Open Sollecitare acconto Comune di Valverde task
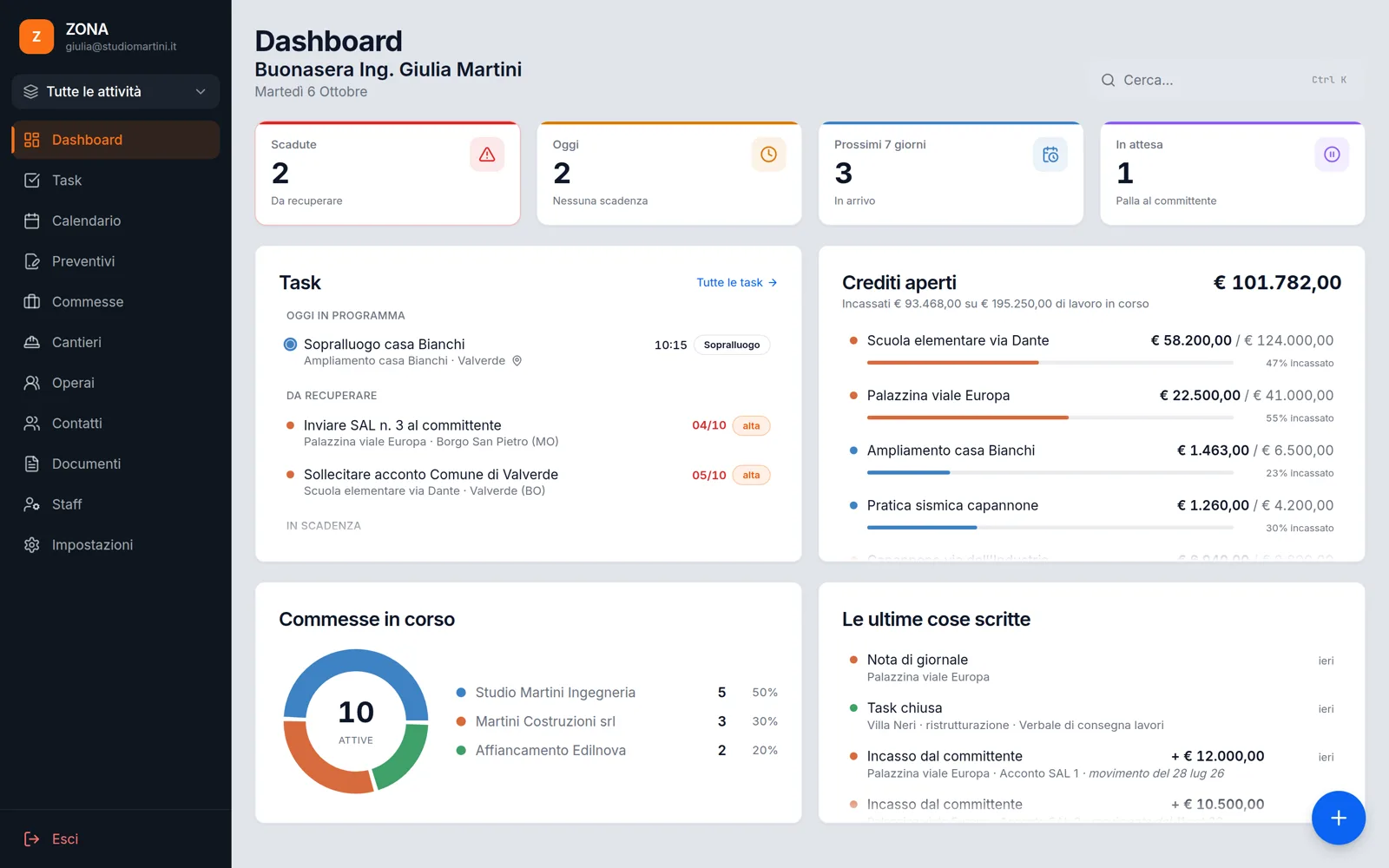 click(x=528, y=483)
